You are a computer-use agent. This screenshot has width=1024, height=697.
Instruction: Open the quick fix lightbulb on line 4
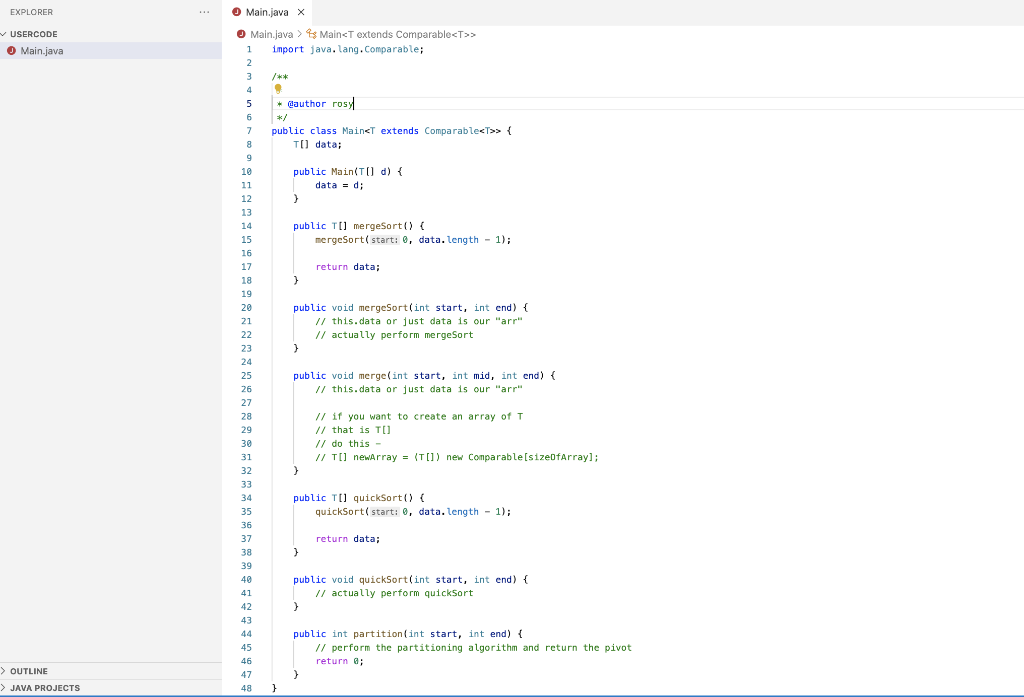(x=277, y=89)
